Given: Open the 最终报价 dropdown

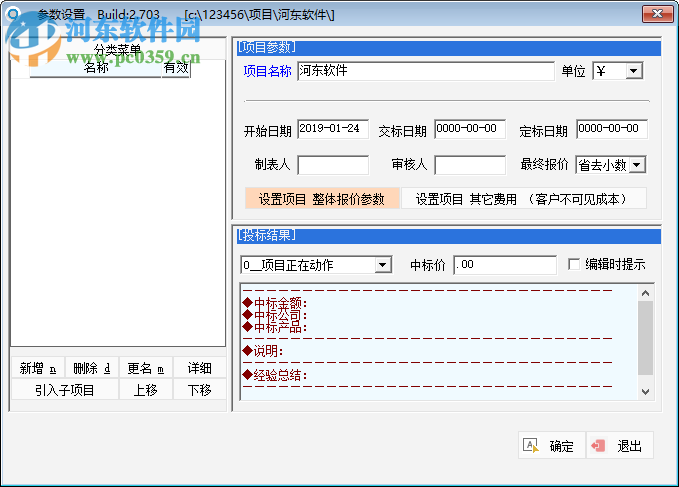Looking at the screenshot, I should (637, 165).
